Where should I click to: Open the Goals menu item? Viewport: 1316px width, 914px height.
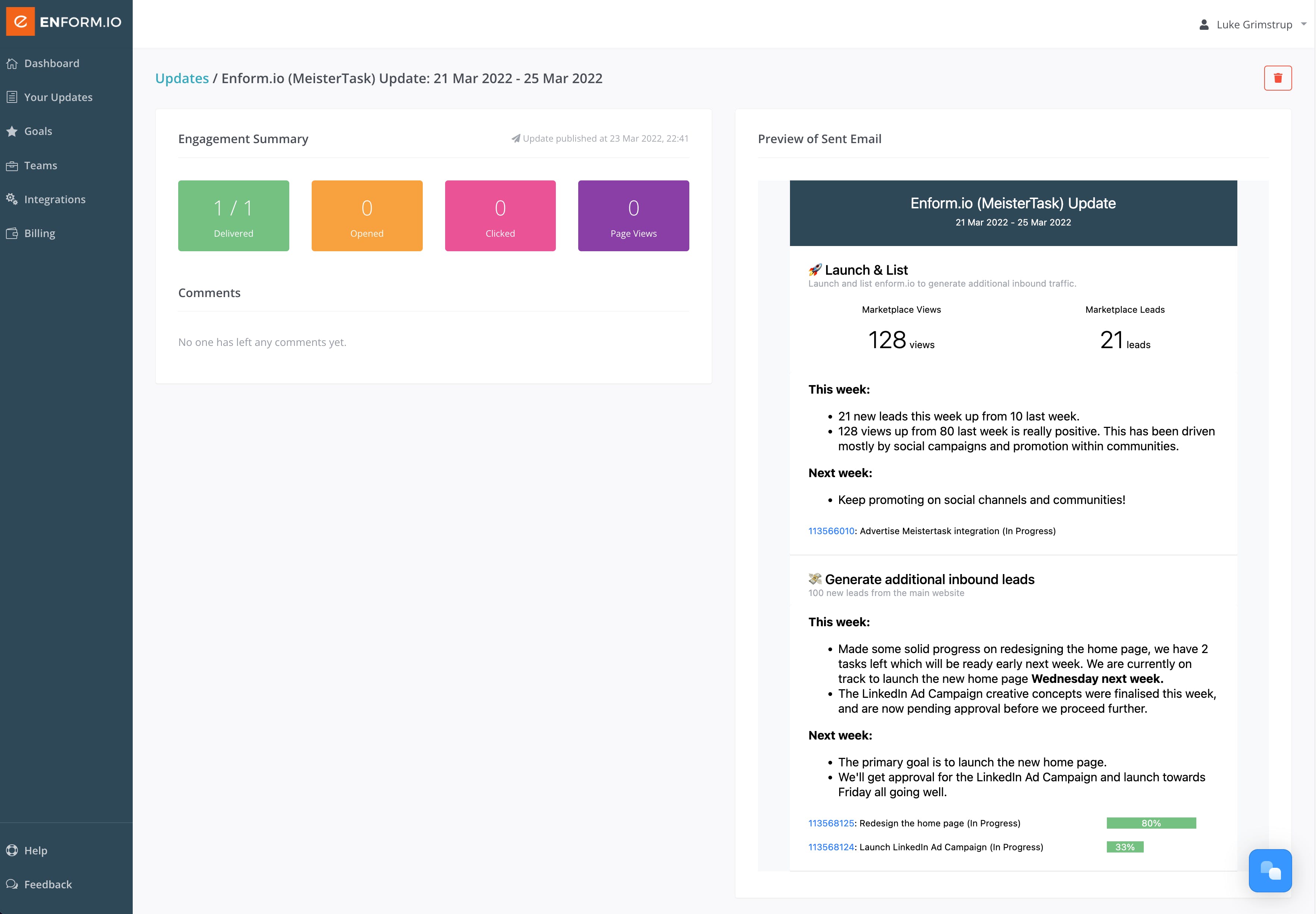[38, 131]
